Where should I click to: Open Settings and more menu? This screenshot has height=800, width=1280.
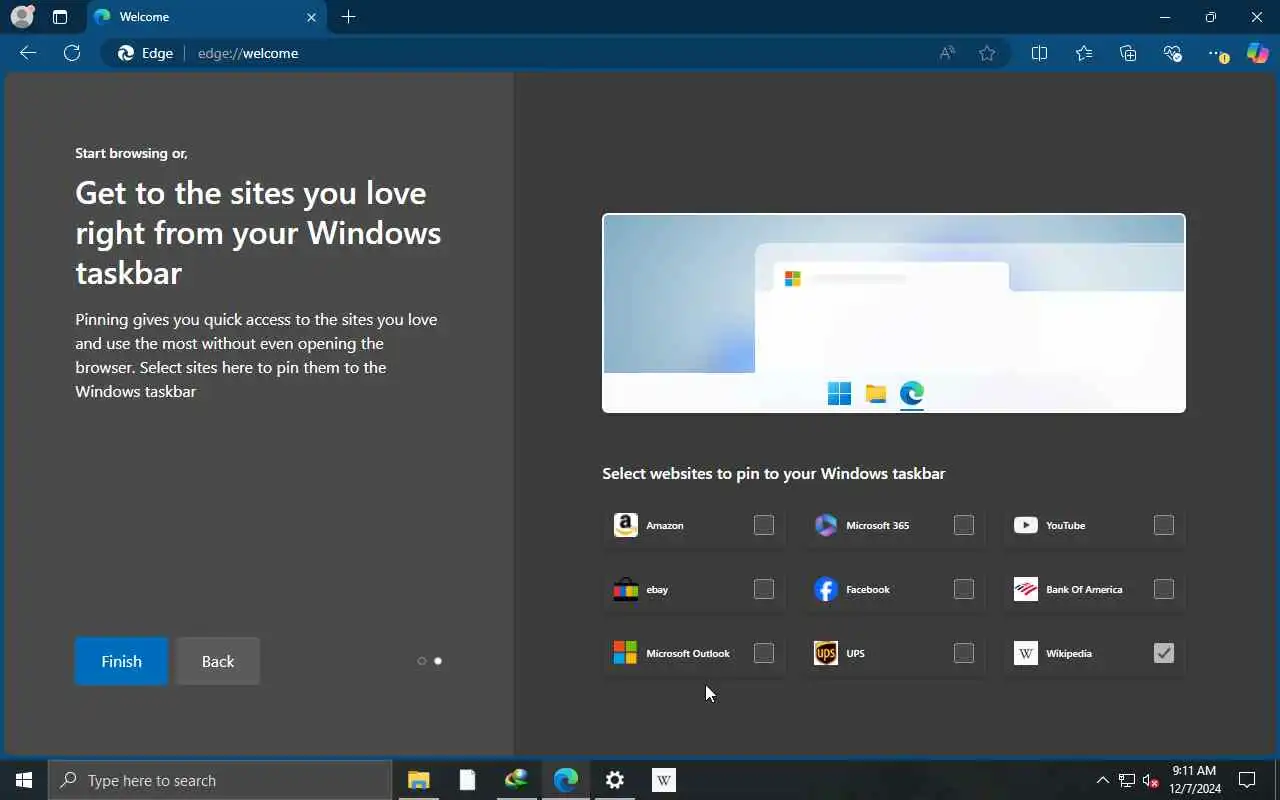tap(1217, 53)
